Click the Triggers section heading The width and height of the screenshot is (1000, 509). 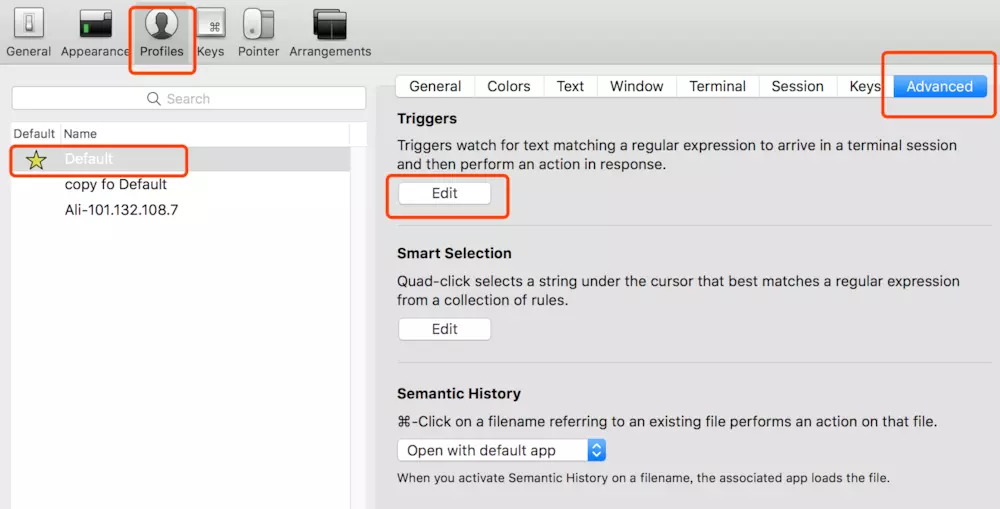coord(427,119)
